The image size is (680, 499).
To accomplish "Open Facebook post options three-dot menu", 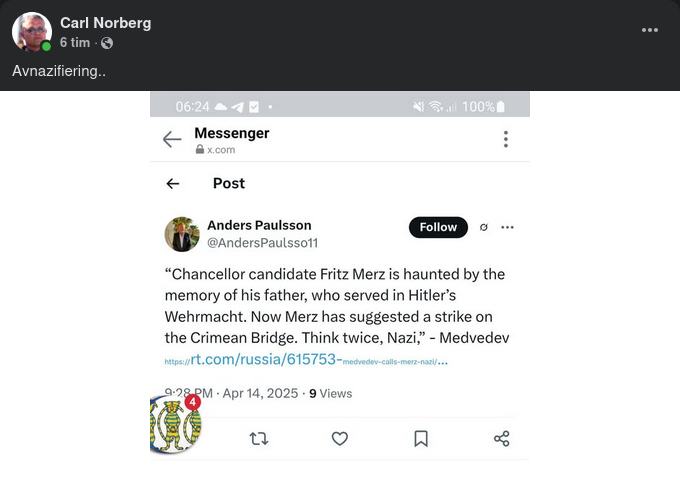I will [x=650, y=30].
